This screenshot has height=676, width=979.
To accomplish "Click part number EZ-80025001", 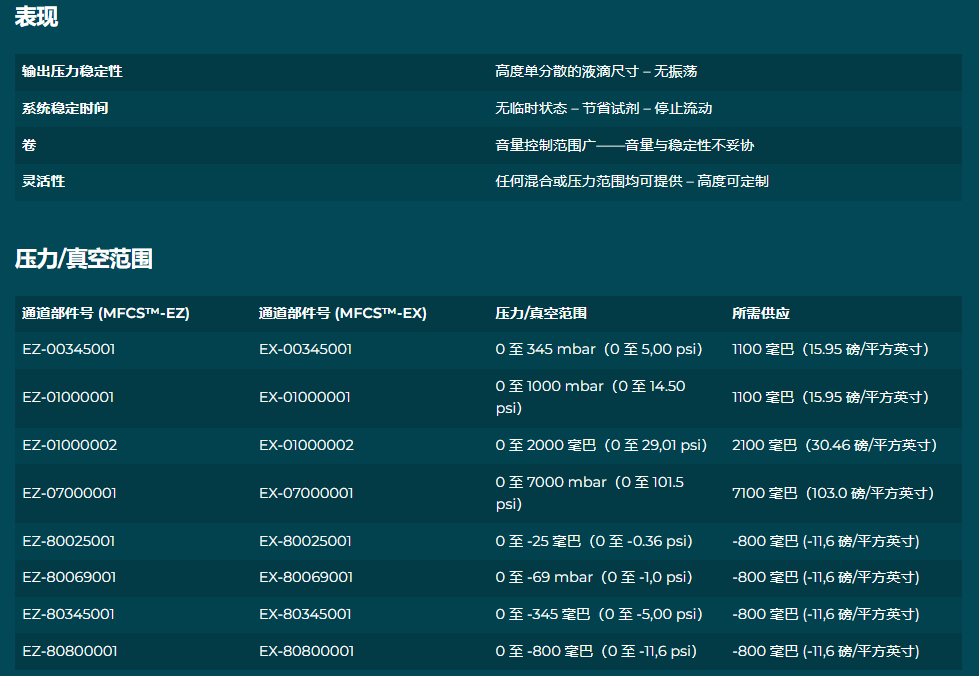I will pos(69,541).
